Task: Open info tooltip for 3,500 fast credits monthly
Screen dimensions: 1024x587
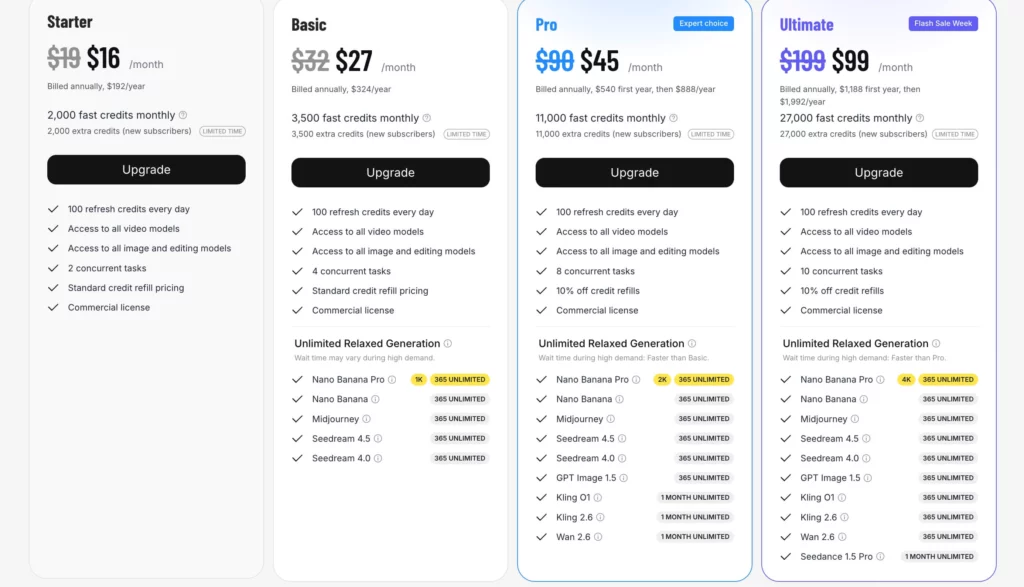Action: pyautogui.click(x=427, y=118)
